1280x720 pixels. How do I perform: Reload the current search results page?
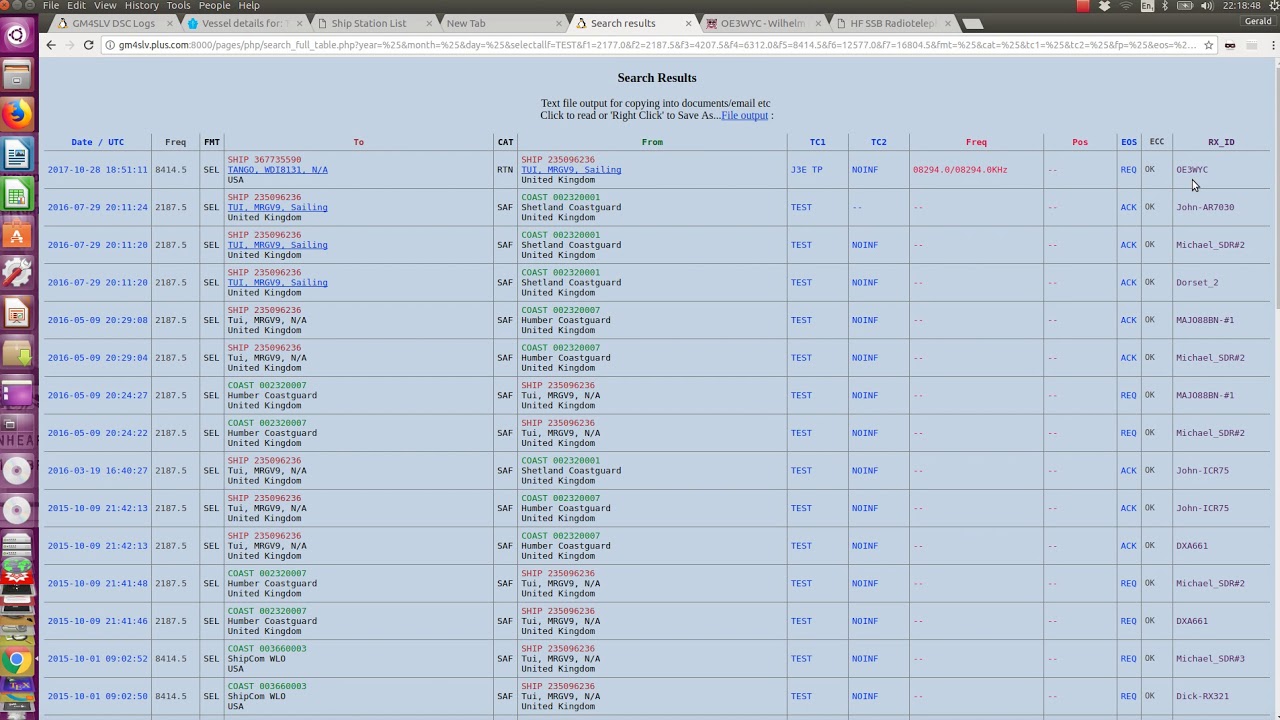pos(88,45)
